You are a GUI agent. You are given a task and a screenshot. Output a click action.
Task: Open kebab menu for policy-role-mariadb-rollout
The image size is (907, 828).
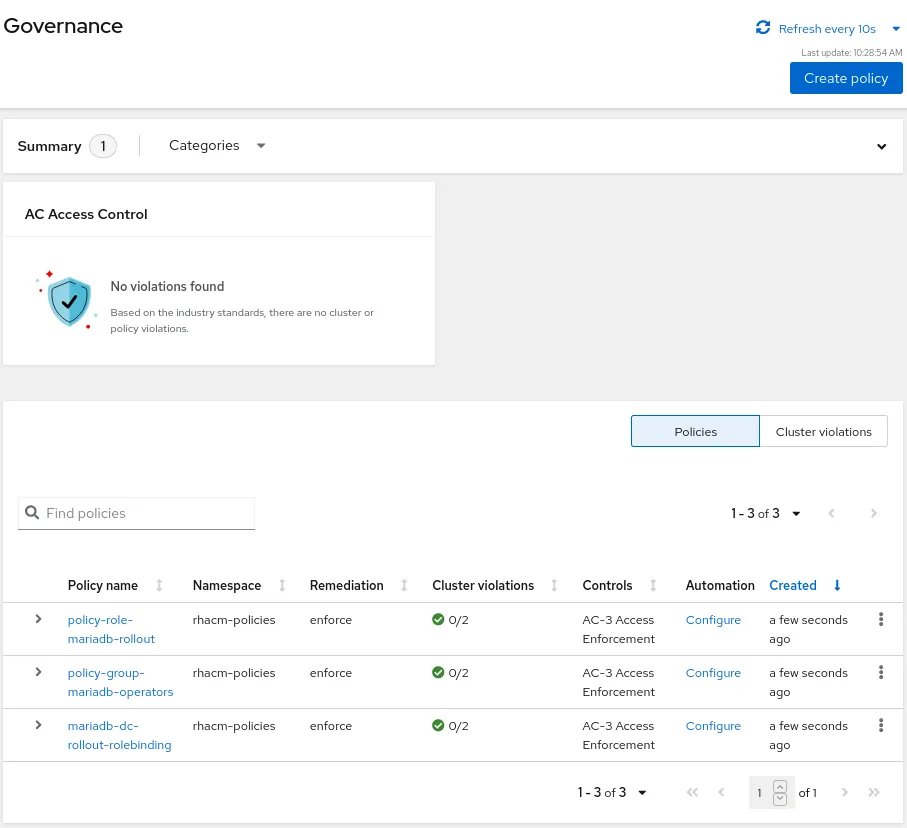pyautogui.click(x=881, y=620)
